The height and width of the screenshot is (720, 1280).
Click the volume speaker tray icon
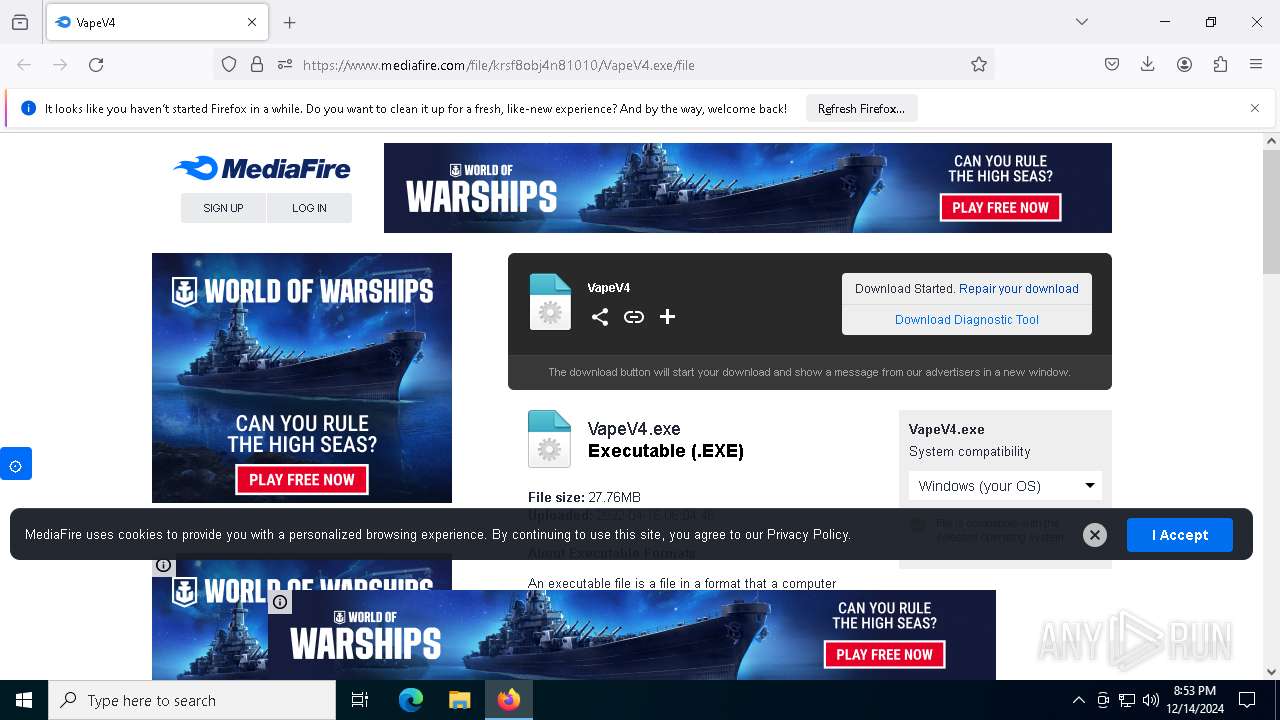[1150, 700]
